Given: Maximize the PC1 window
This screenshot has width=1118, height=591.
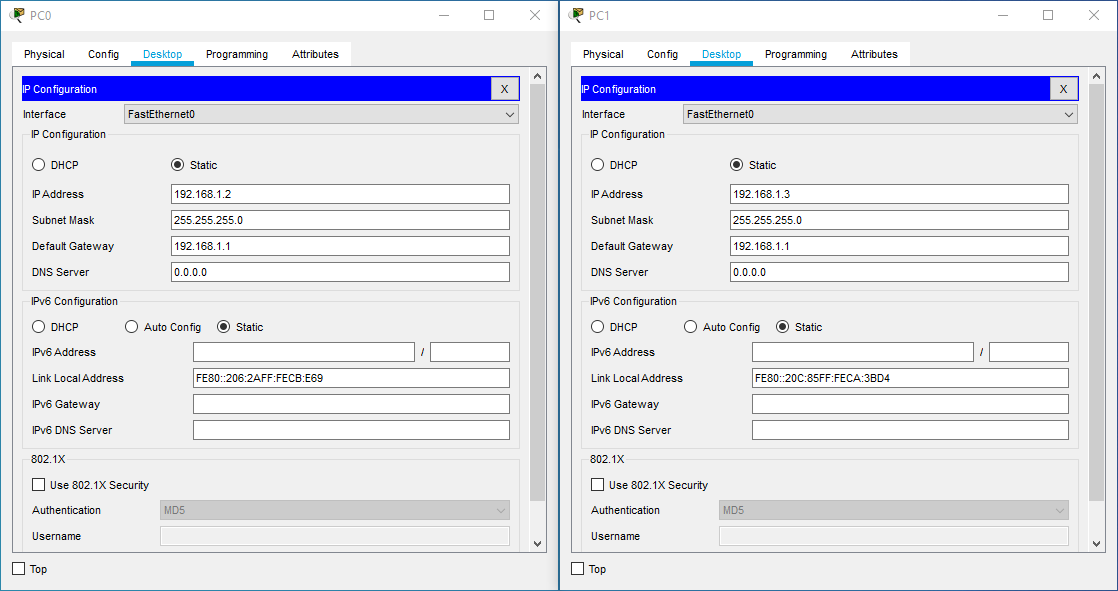Looking at the screenshot, I should coord(1048,15).
